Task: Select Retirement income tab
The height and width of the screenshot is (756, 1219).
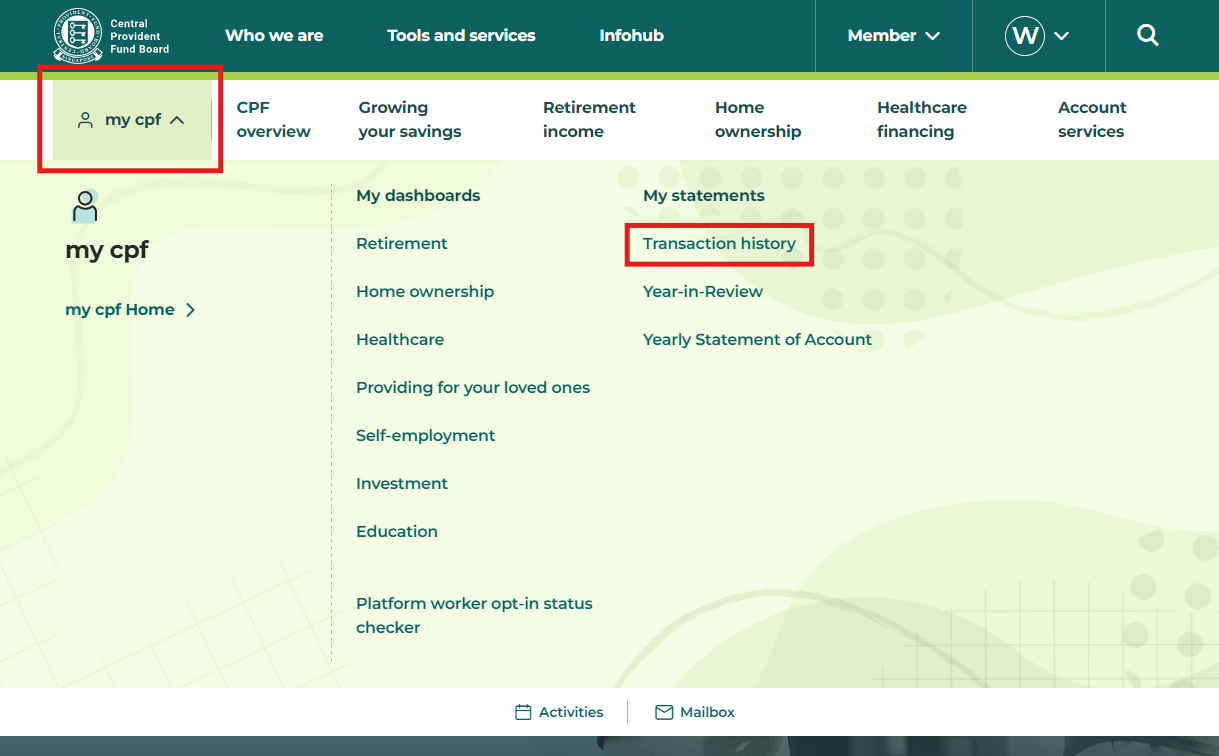Action: [x=589, y=119]
